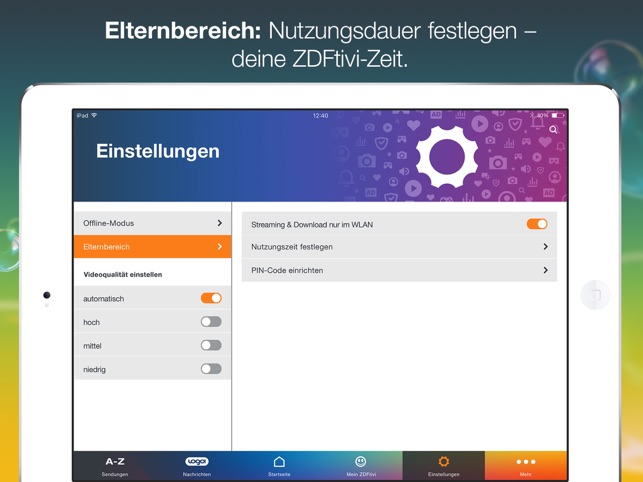
Task: Click the automatisch label
Action: [104, 299]
